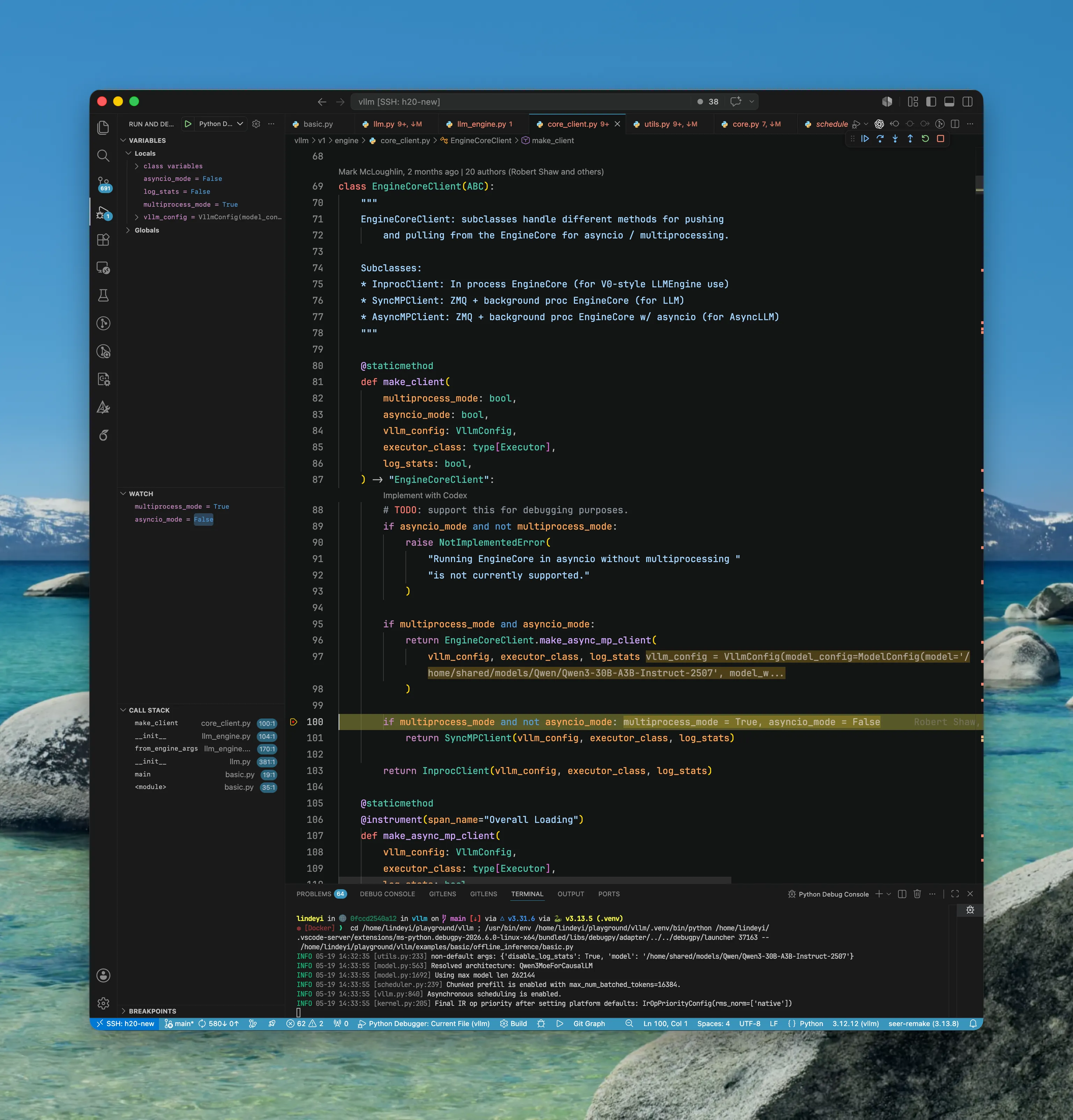Switch to the basic.py tab
The width and height of the screenshot is (1073, 1120).
point(318,124)
